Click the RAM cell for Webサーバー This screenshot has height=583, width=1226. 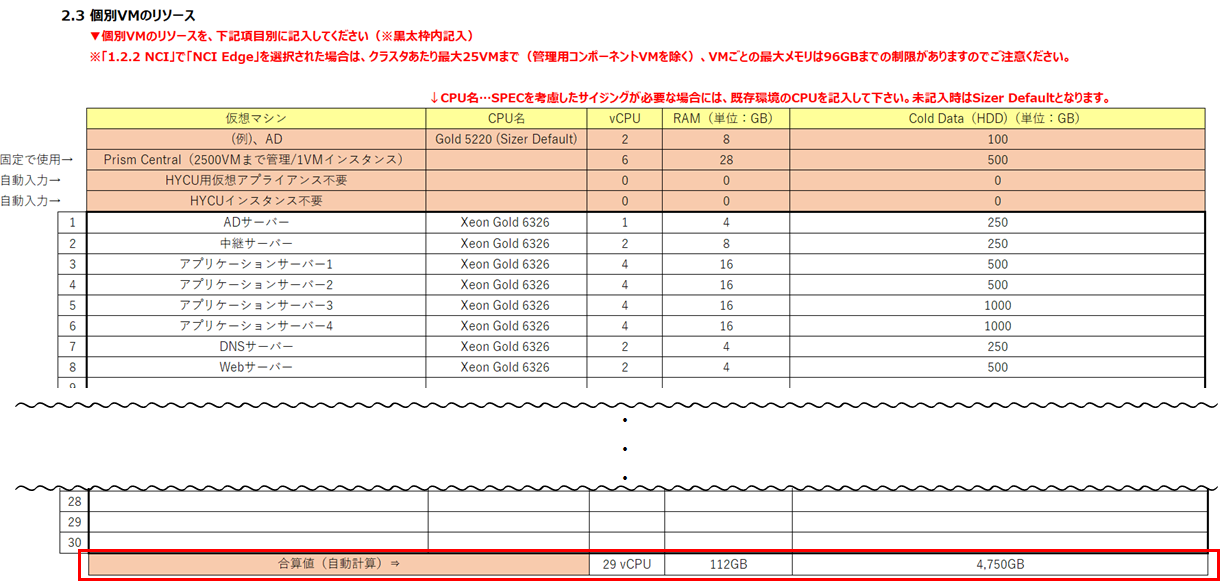(x=726, y=368)
